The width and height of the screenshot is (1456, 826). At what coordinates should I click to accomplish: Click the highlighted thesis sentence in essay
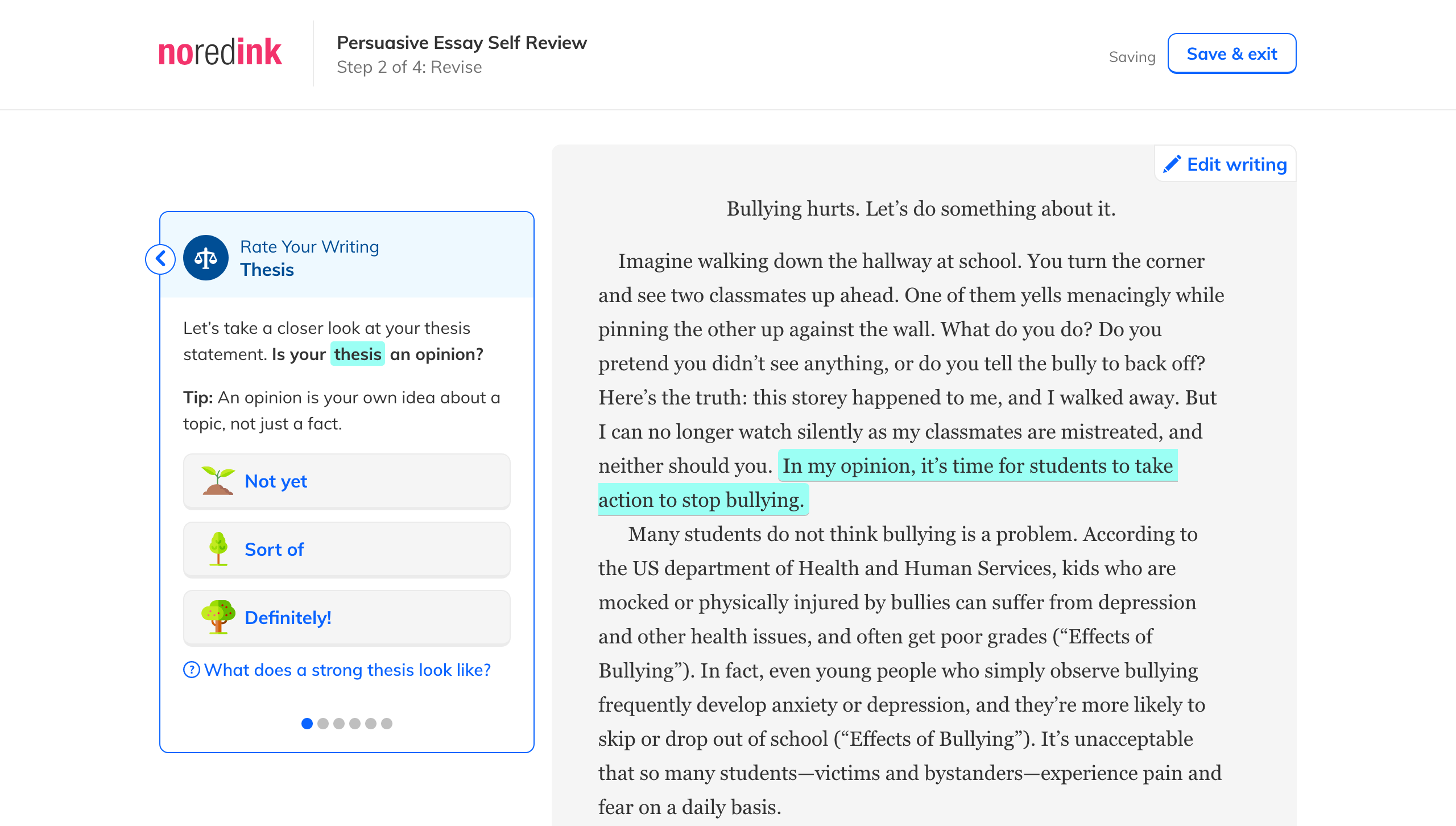(977, 466)
